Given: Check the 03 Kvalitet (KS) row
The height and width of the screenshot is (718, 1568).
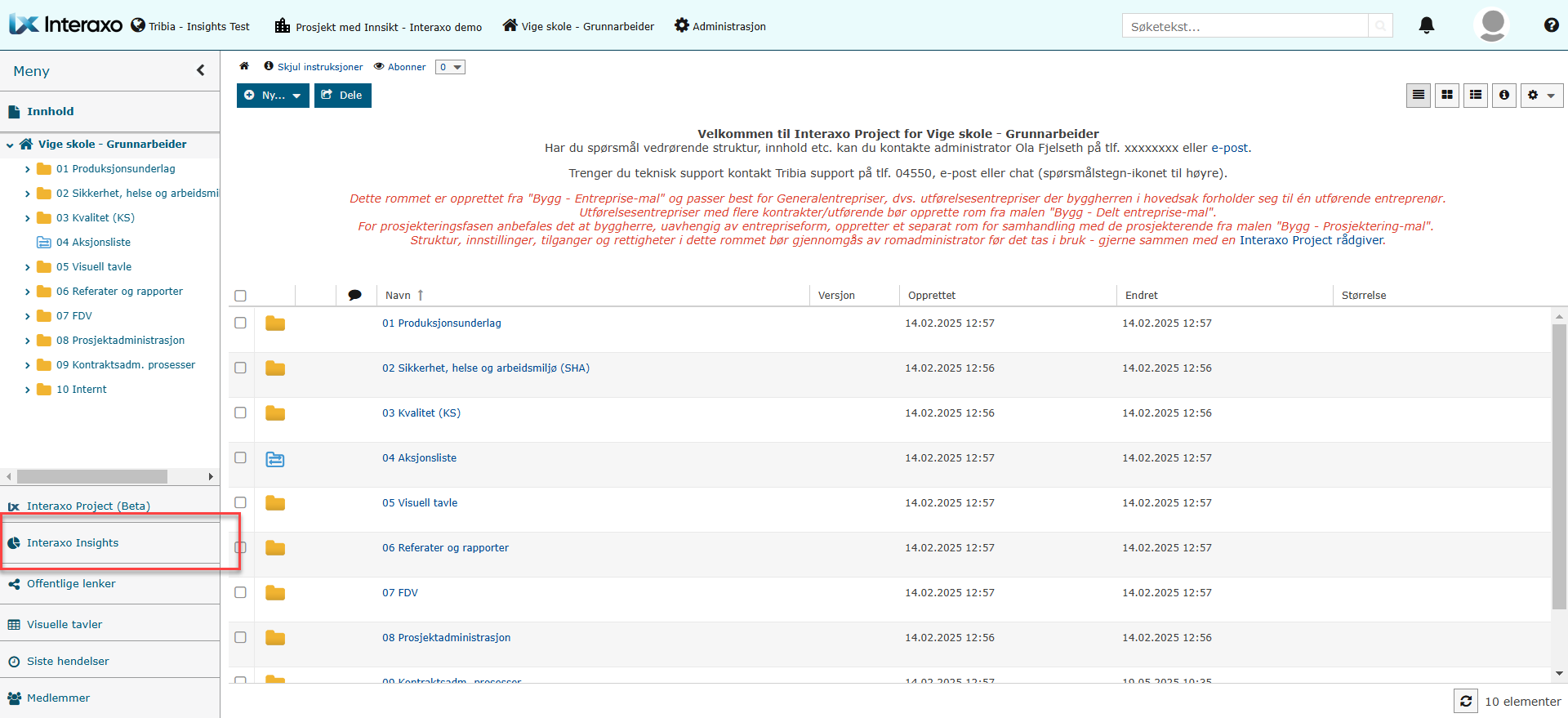Looking at the screenshot, I should pyautogui.click(x=240, y=413).
